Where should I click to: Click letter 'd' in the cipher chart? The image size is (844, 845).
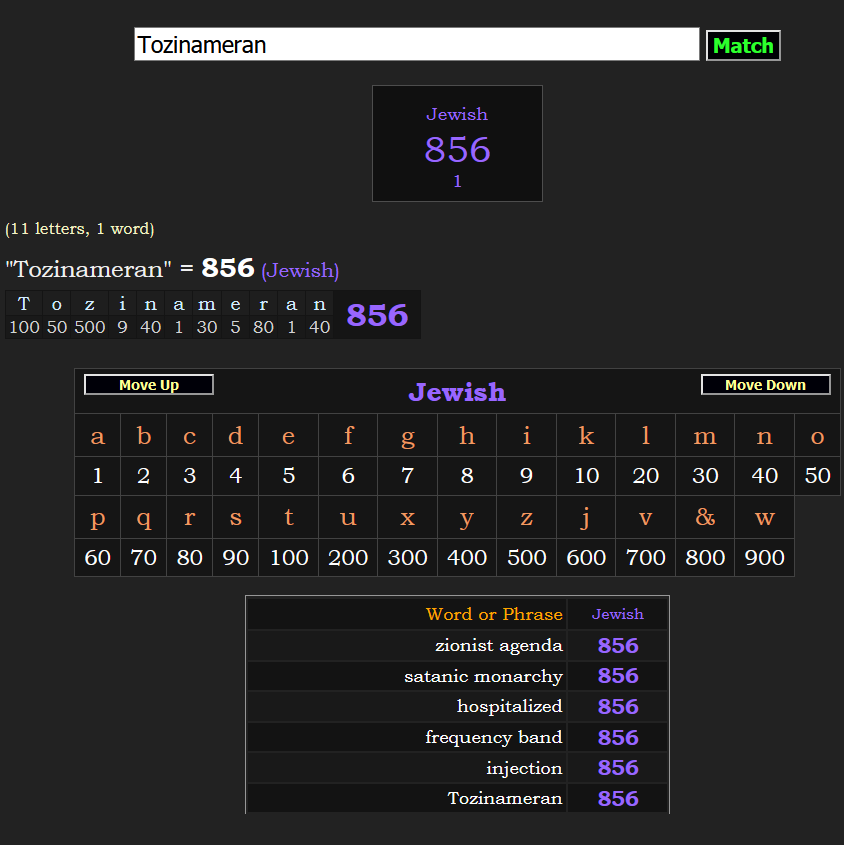[236, 435]
